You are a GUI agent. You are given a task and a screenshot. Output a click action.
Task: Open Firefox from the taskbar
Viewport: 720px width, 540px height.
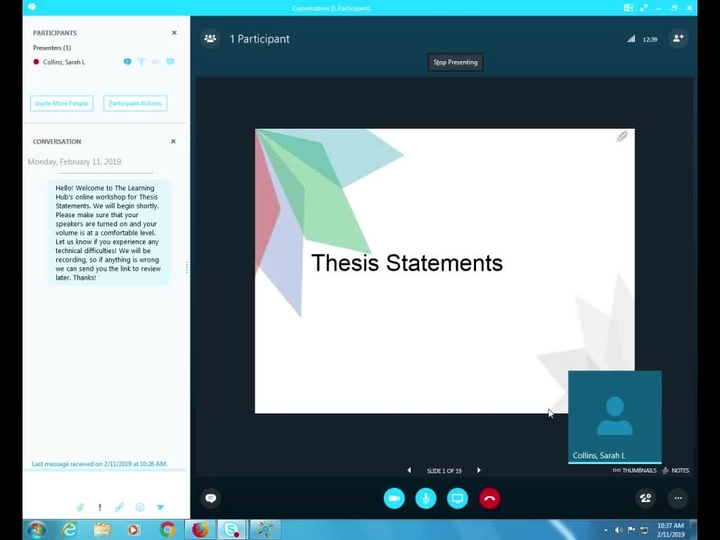[199, 529]
